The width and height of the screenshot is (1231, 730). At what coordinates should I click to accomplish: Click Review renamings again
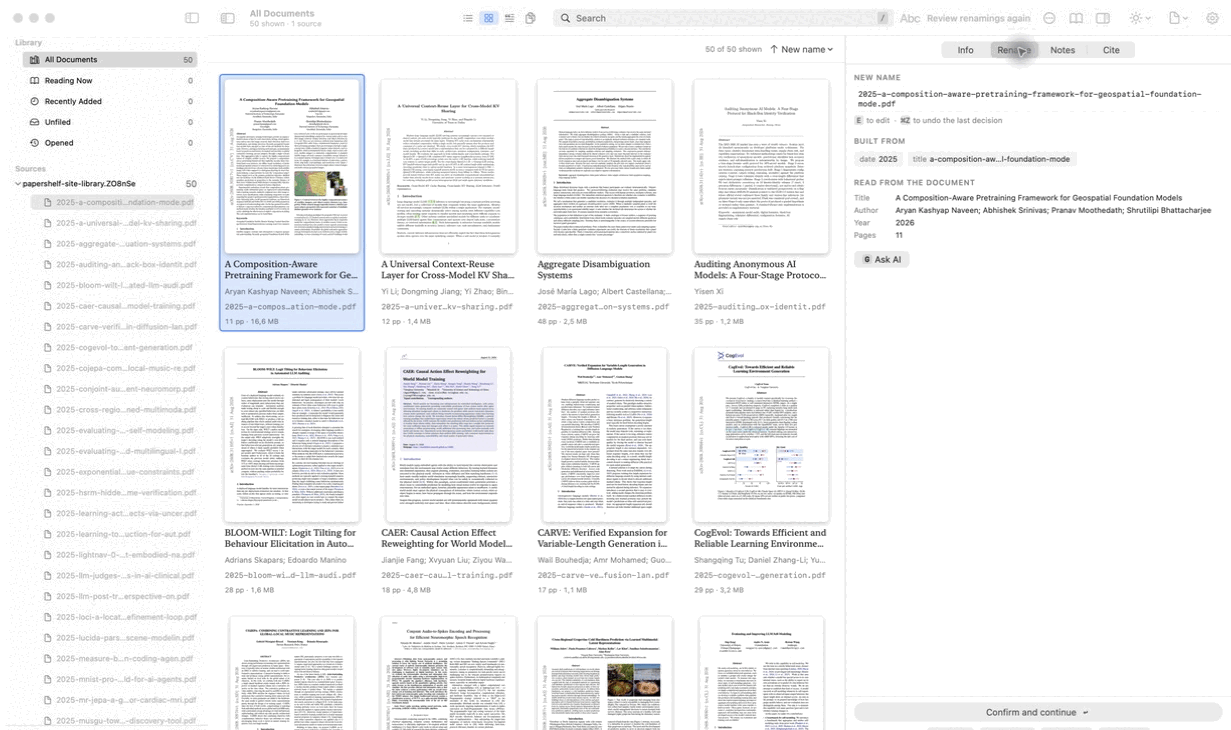tap(978, 18)
